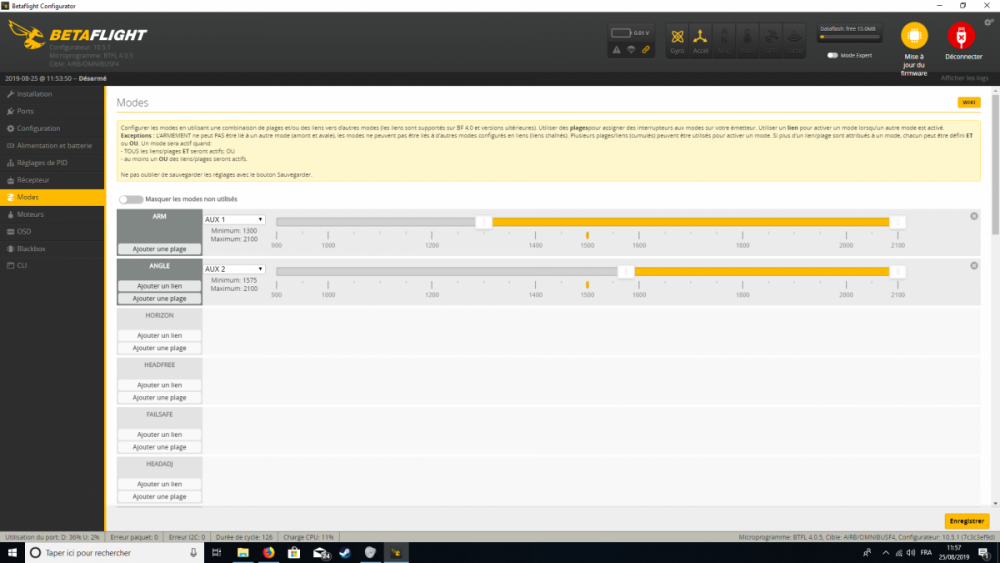Click the Enregistrer save button
This screenshot has width=1000, height=563.
click(x=967, y=521)
